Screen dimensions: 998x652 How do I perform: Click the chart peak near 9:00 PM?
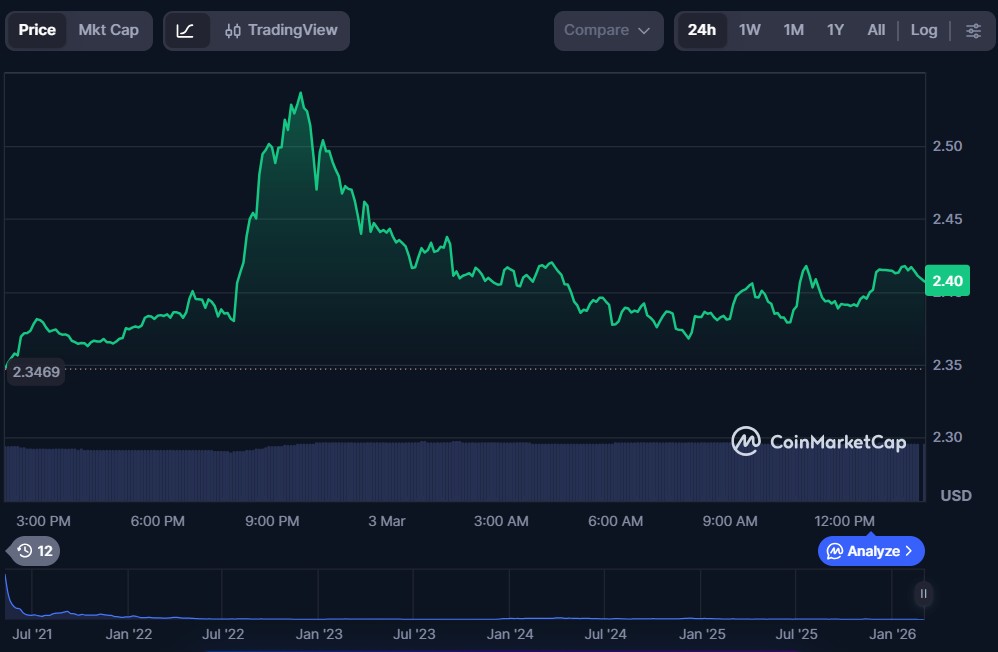coord(300,95)
